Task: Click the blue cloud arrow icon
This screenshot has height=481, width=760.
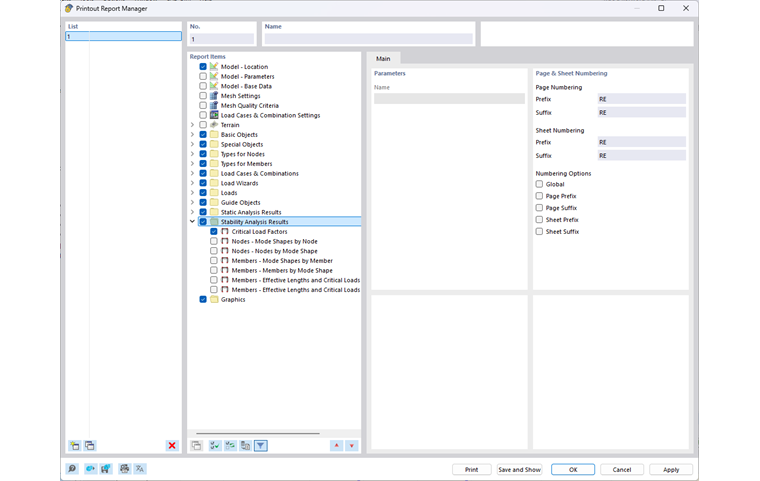Action: click(90, 469)
